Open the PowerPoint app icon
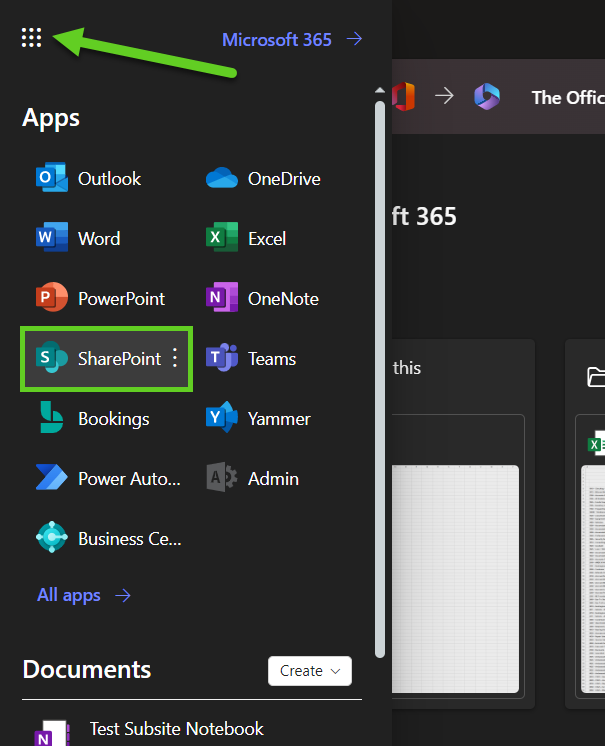This screenshot has height=746, width=605. pyautogui.click(x=52, y=297)
